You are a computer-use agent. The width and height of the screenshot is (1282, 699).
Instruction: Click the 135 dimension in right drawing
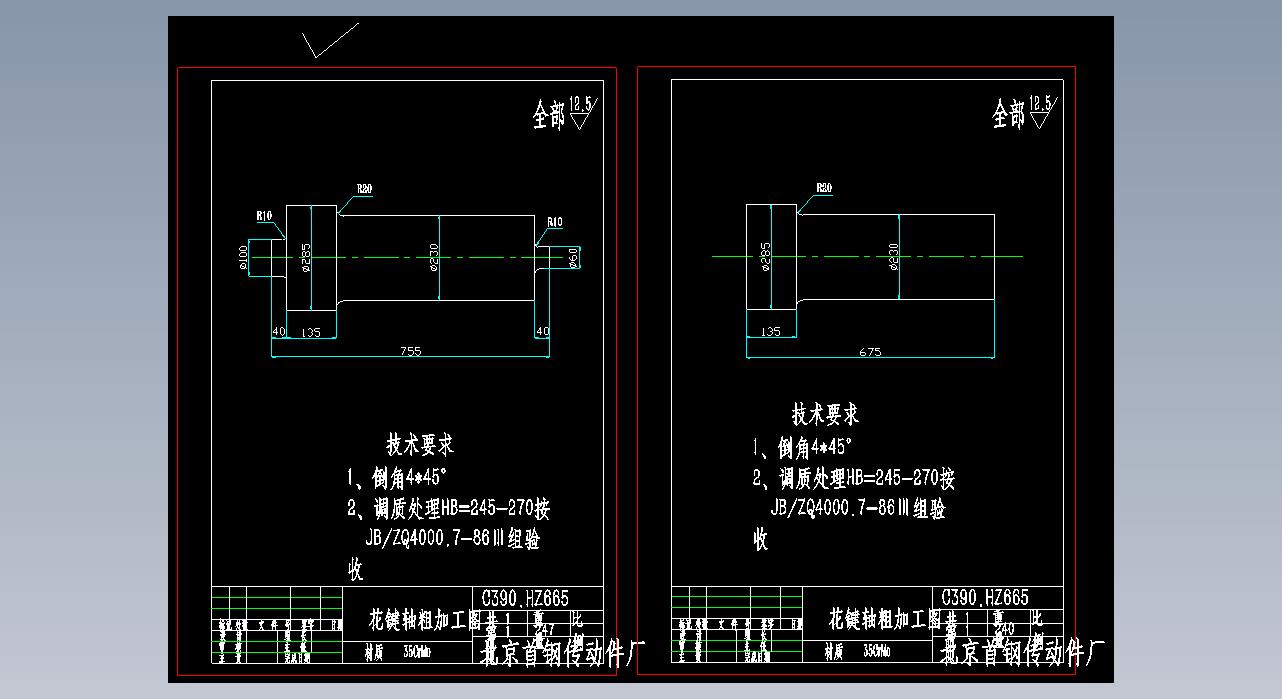click(771, 332)
